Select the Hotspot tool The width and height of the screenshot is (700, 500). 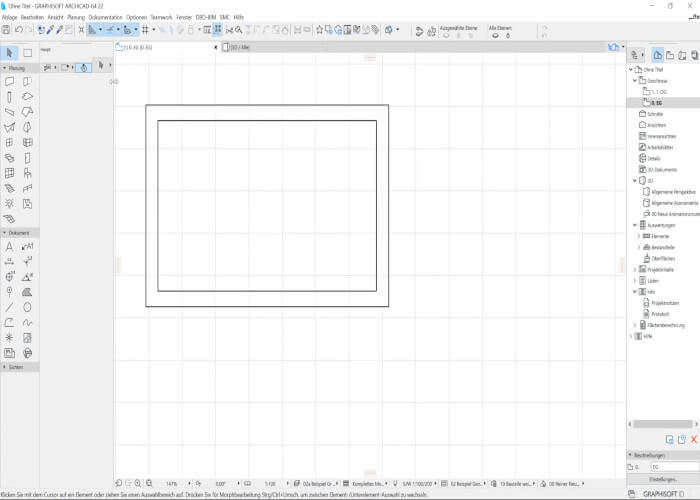pos(9,338)
